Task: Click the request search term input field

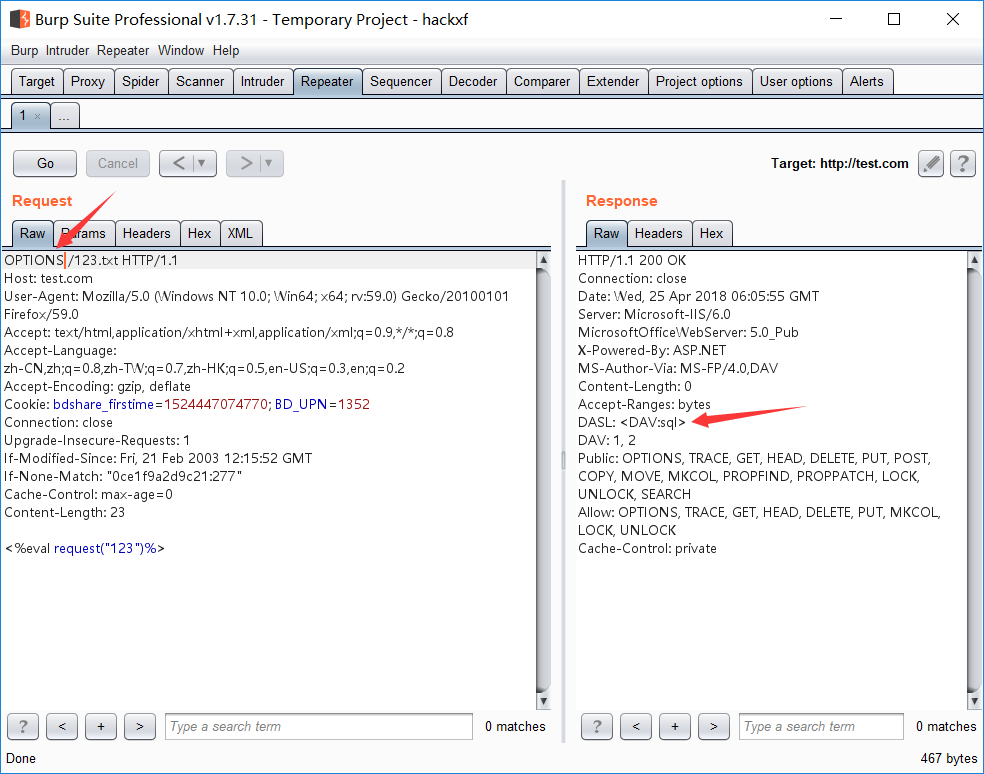Action: [319, 726]
